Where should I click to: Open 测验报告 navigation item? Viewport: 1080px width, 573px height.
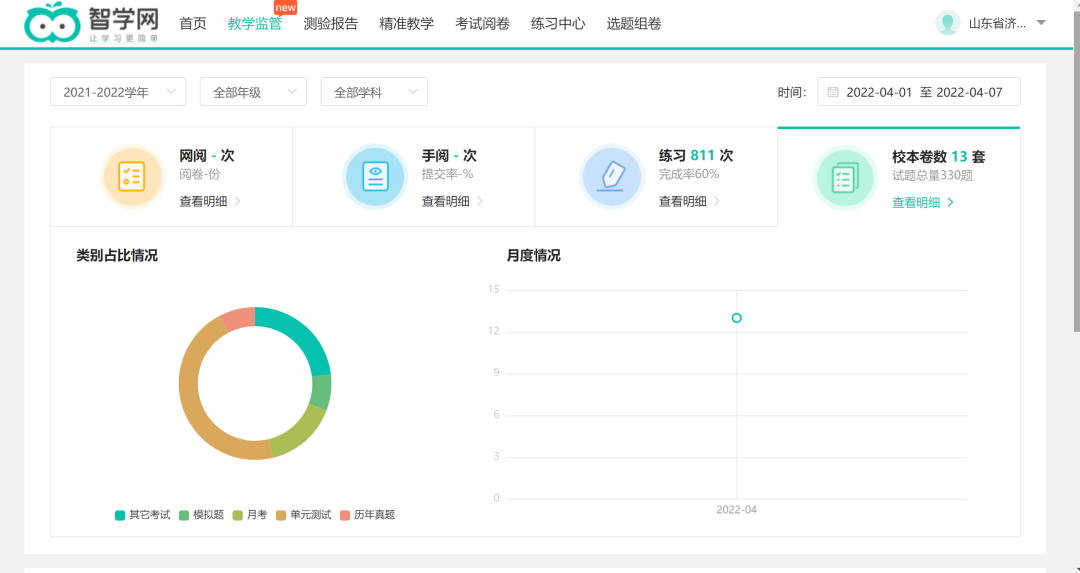[331, 23]
